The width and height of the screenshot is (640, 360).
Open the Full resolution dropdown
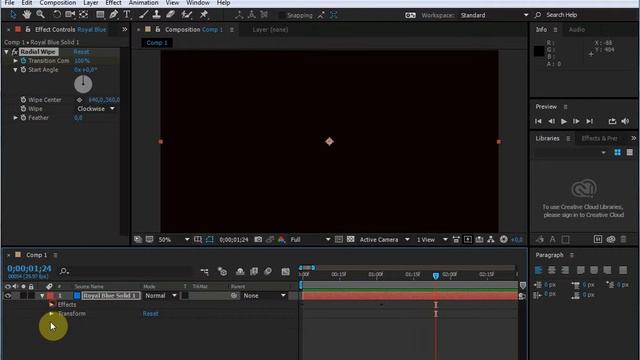(x=310, y=240)
